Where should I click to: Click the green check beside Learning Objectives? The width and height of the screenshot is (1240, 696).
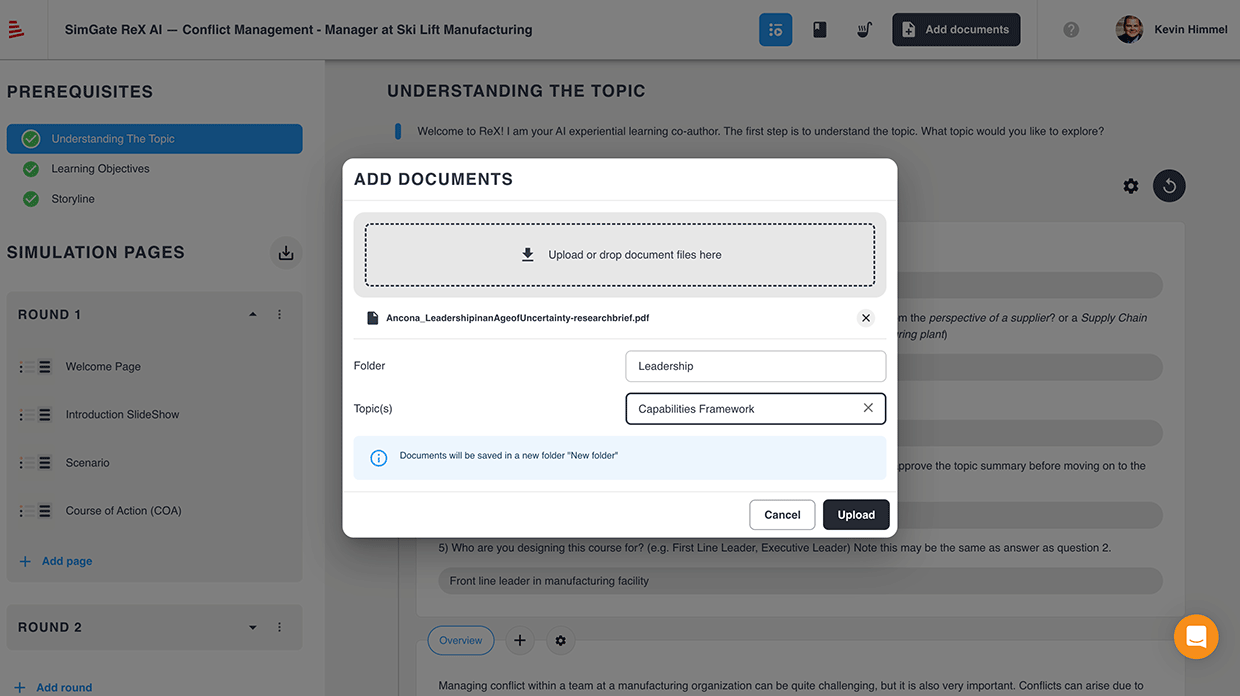[x=31, y=169]
